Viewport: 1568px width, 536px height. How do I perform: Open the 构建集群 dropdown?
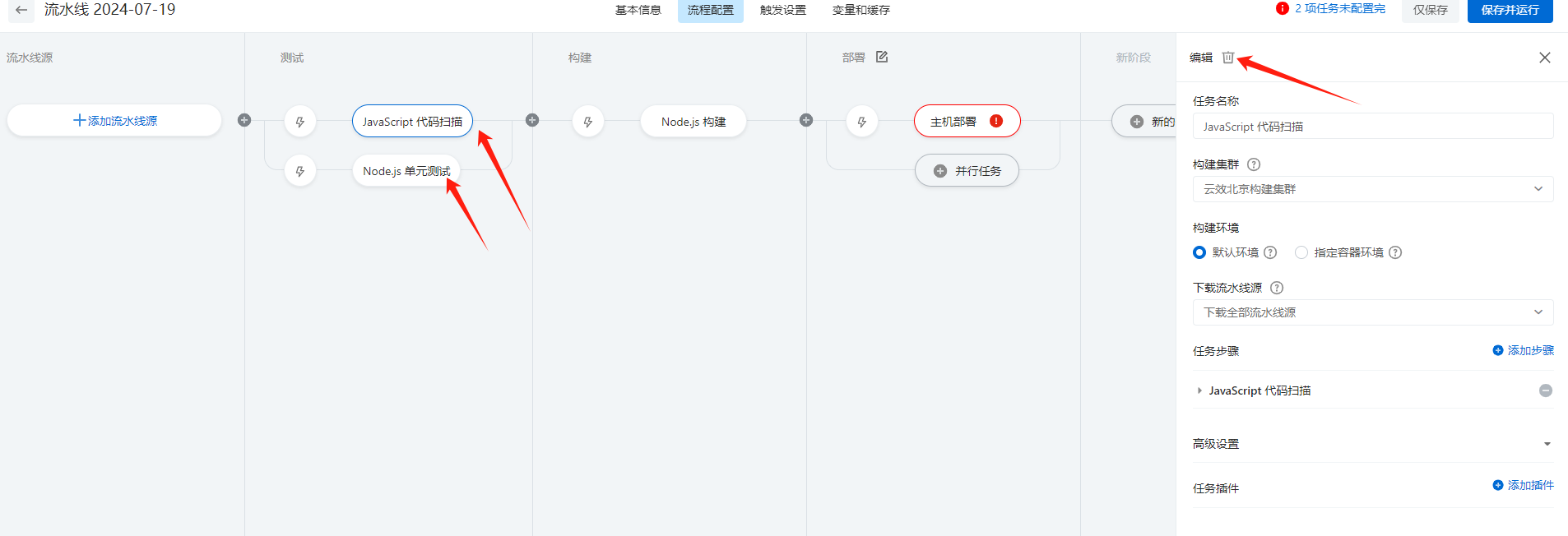click(1372, 189)
